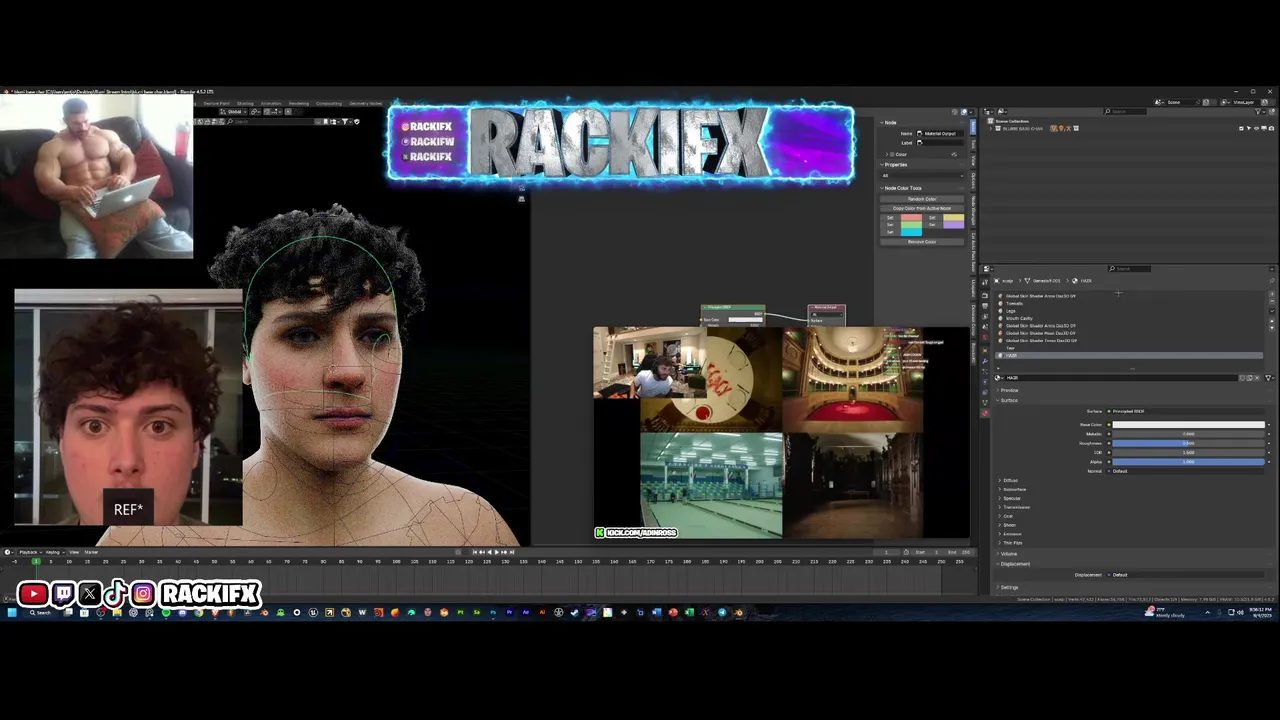1280x720 pixels.
Task: Toggle pin icon in properties breadcrumb
Action: pyautogui.click(x=1272, y=281)
